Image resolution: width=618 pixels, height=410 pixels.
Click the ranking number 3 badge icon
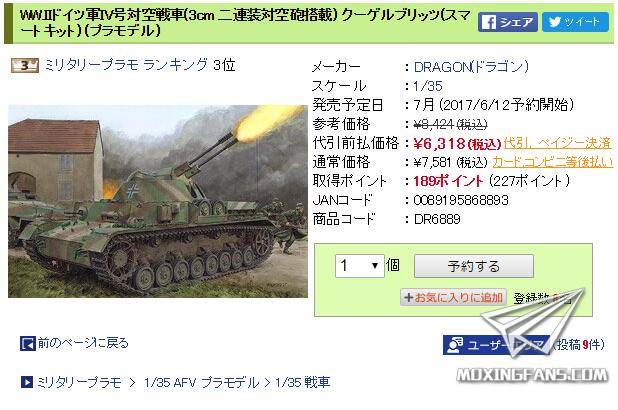(25, 65)
